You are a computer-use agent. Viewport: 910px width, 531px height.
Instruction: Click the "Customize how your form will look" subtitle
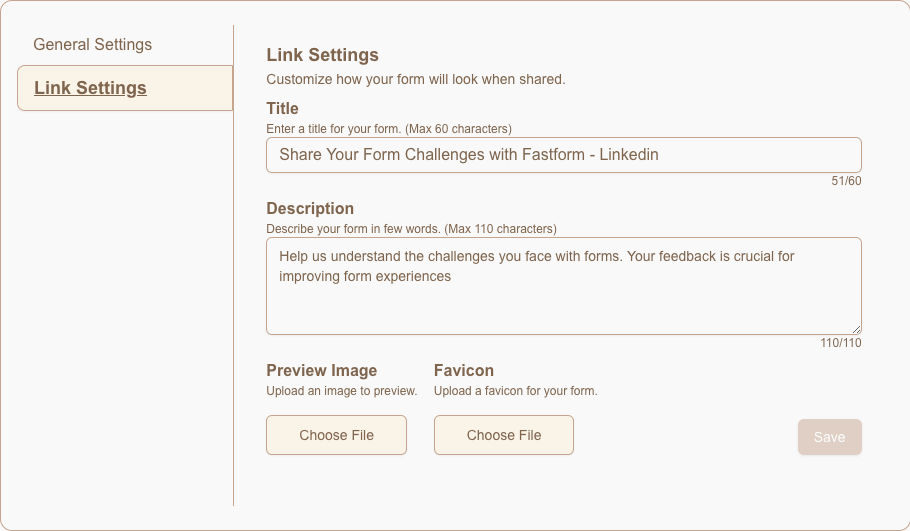pos(415,79)
